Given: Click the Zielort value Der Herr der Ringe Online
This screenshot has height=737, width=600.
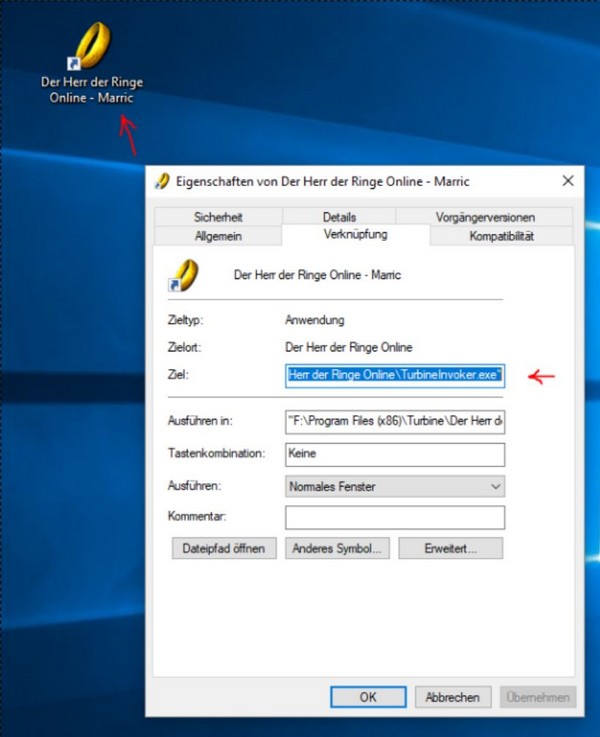Looking at the screenshot, I should coord(349,347).
